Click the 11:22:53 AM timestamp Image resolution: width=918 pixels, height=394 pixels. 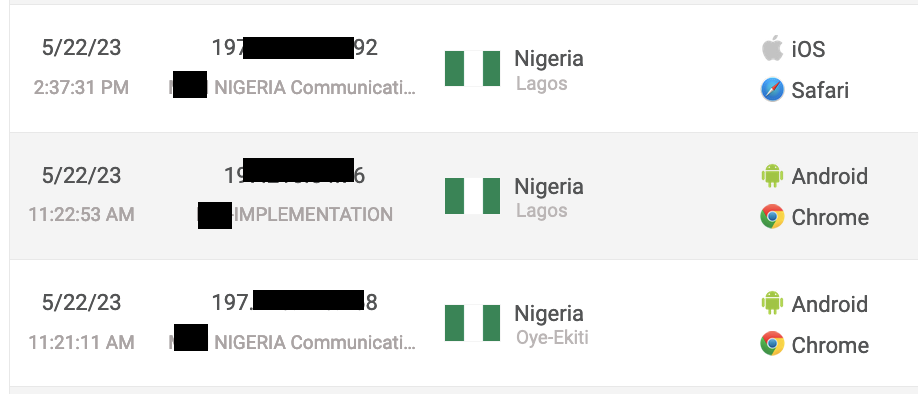(81, 214)
